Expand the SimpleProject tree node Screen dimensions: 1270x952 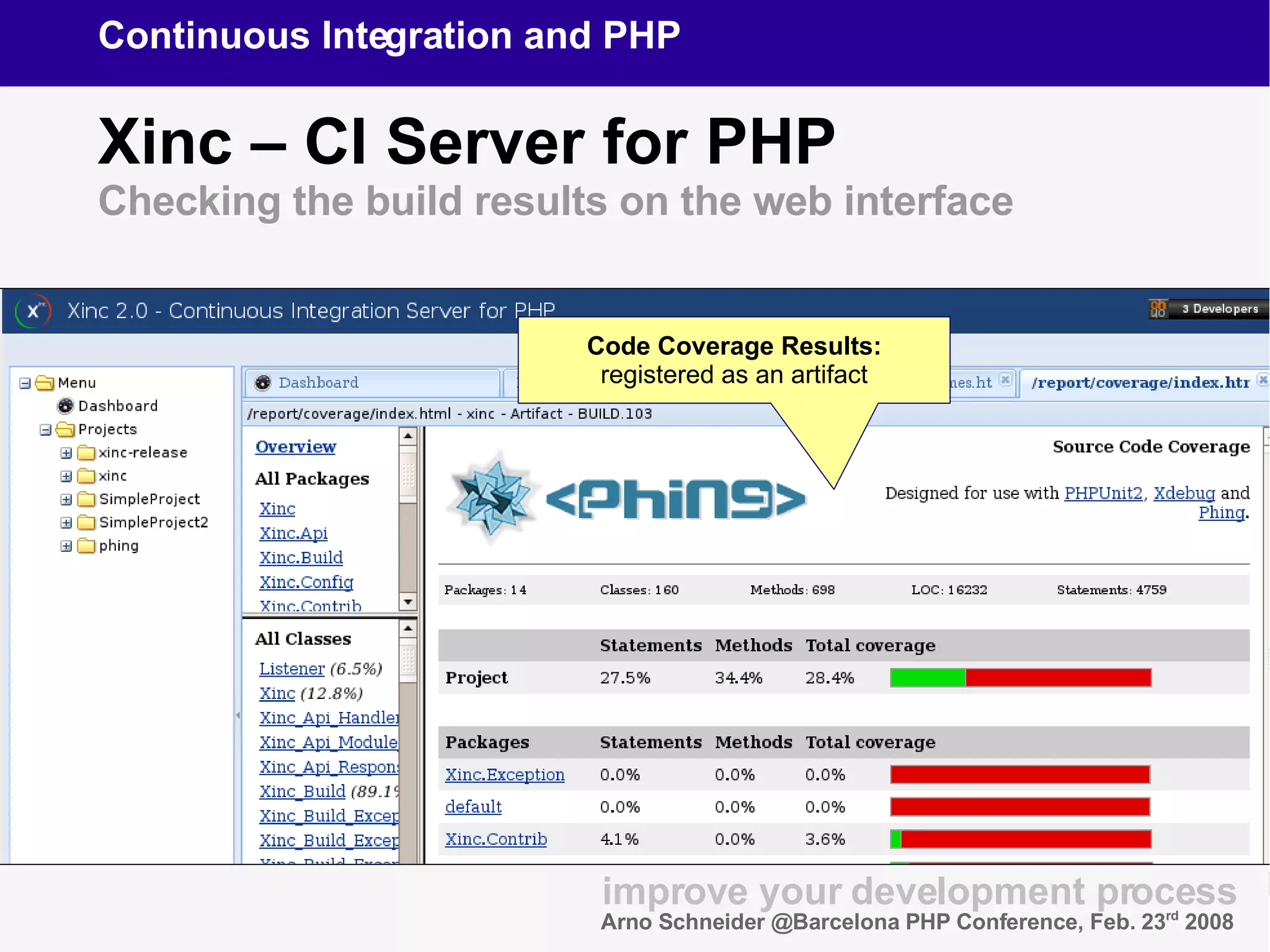tap(66, 499)
